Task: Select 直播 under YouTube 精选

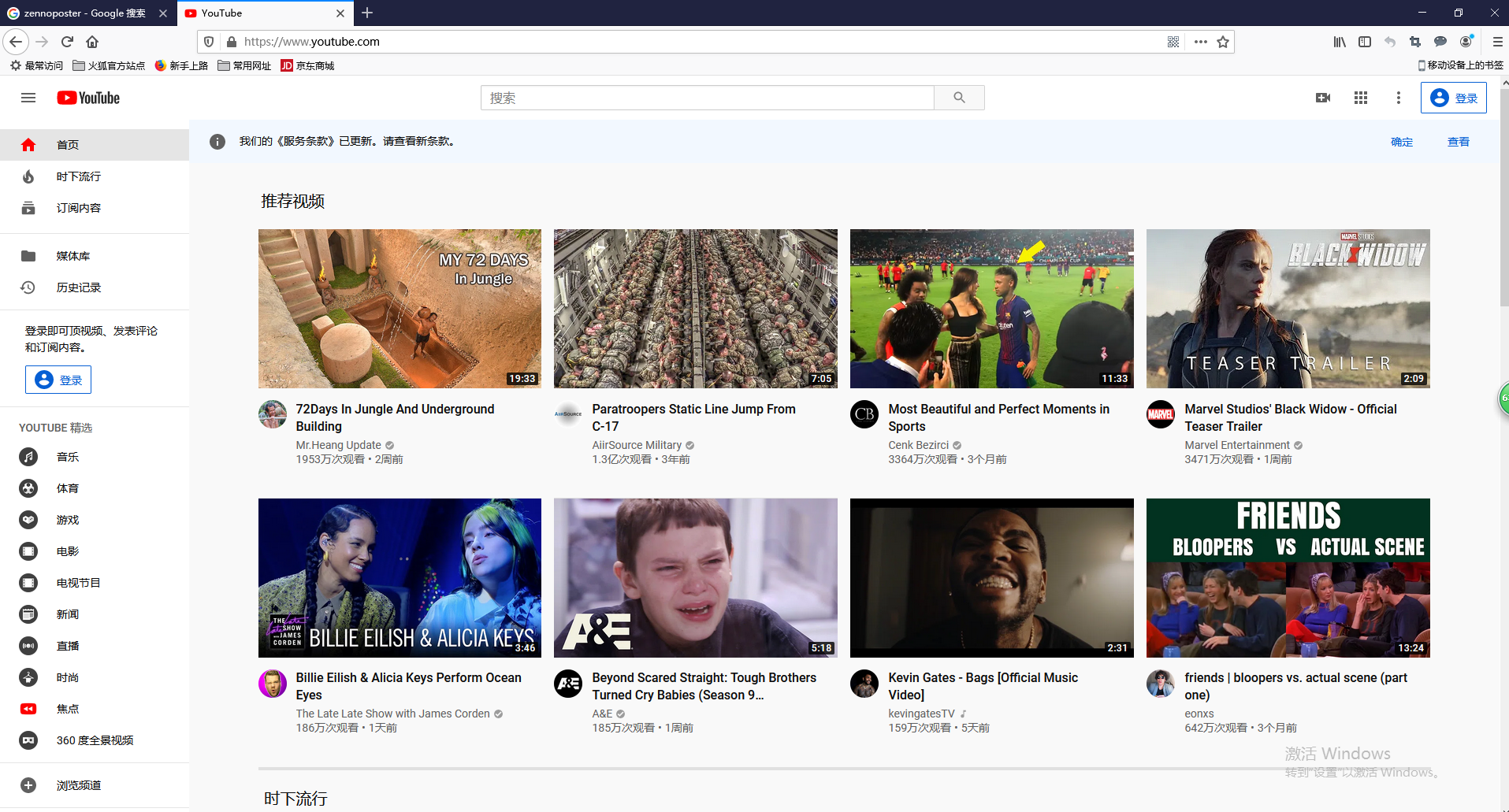Action: tap(95, 646)
